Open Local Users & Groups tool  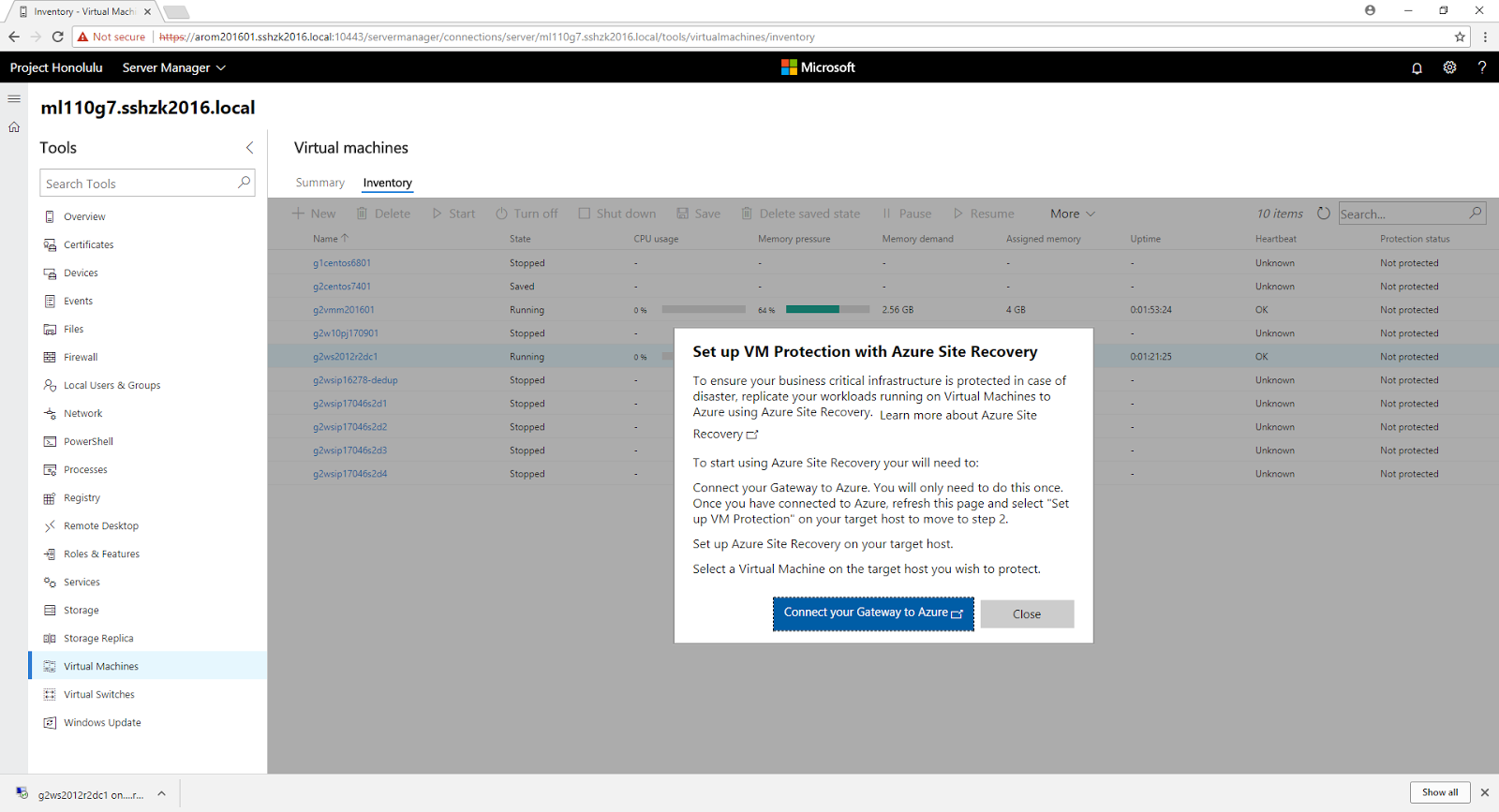tap(111, 385)
